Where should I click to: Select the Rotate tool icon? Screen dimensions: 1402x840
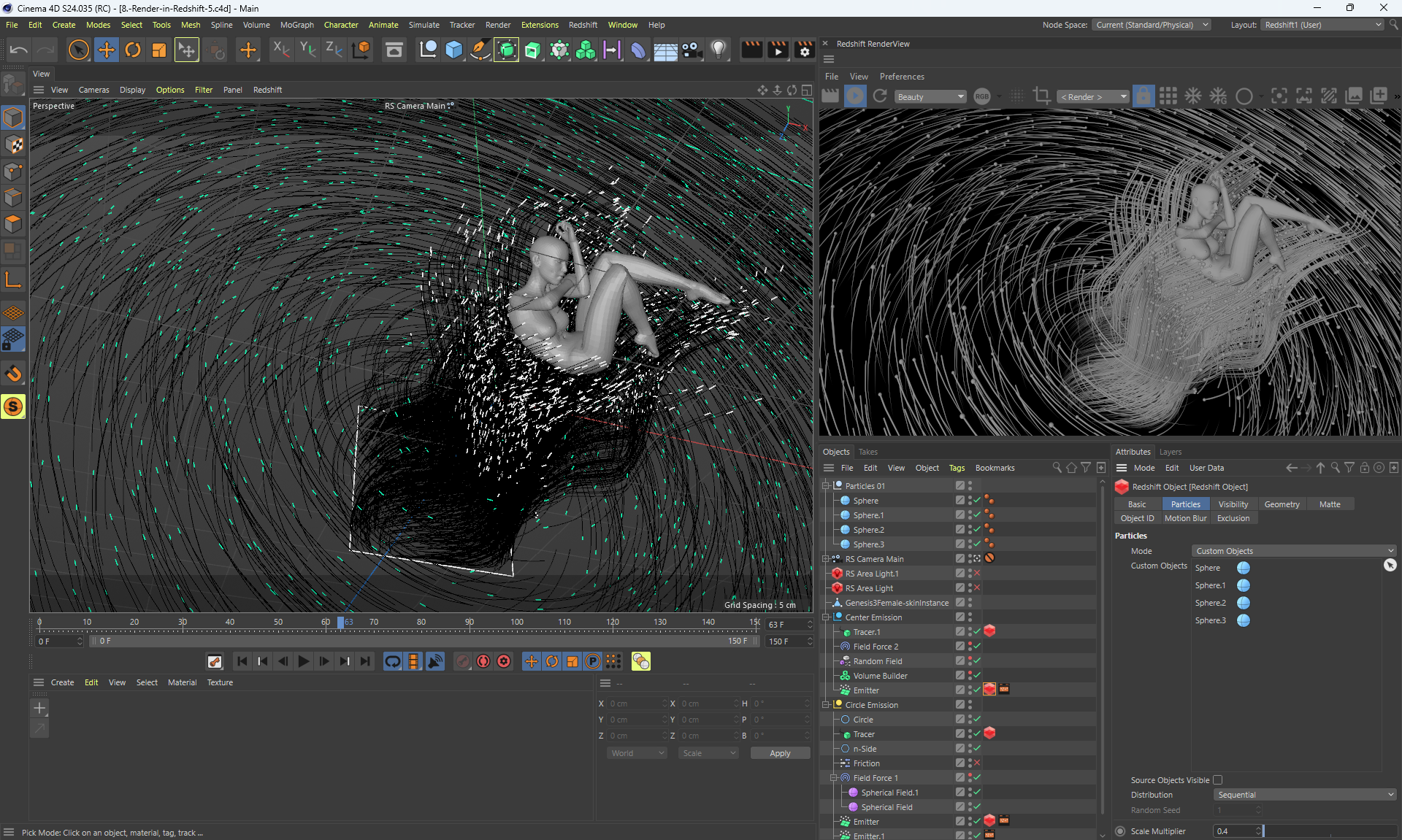point(133,50)
